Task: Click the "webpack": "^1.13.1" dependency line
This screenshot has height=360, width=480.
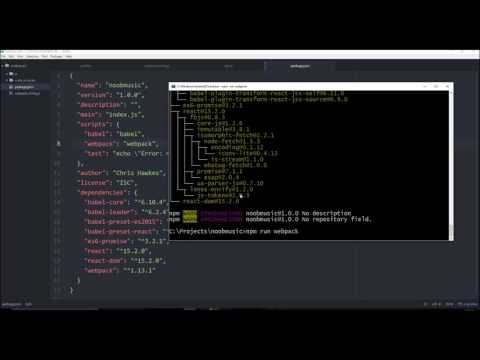Action: pyautogui.click(x=120, y=271)
